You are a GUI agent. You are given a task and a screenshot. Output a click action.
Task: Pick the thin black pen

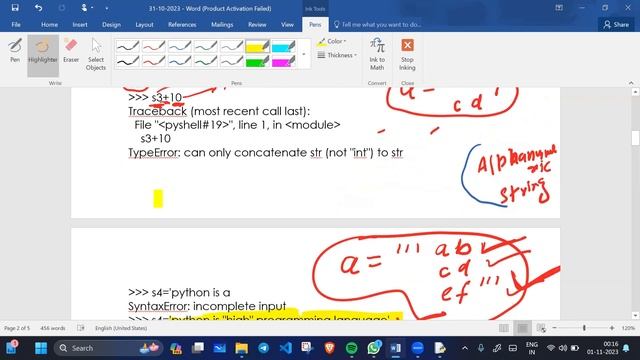[127, 46]
